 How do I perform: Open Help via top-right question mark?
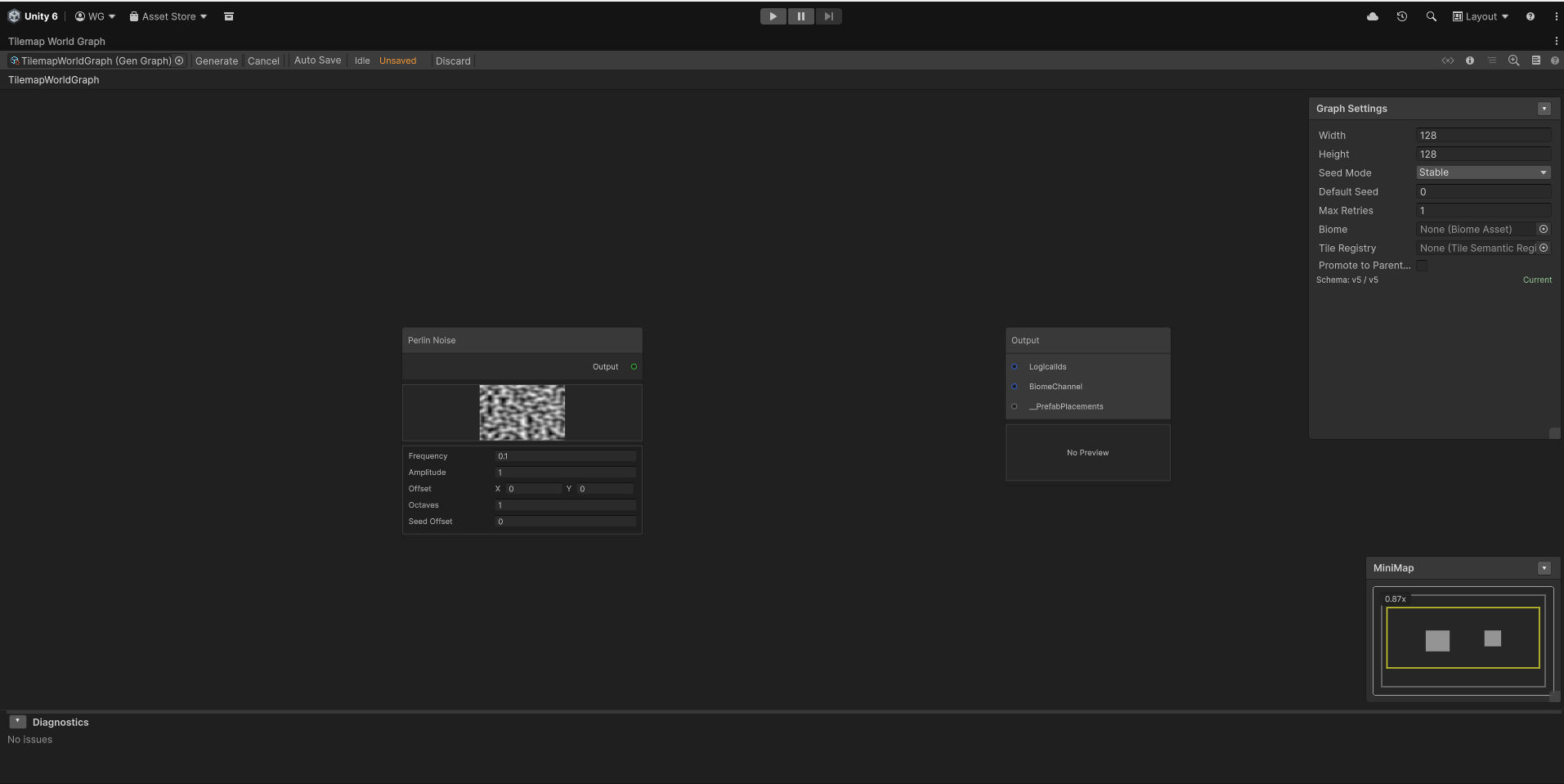(x=1530, y=16)
